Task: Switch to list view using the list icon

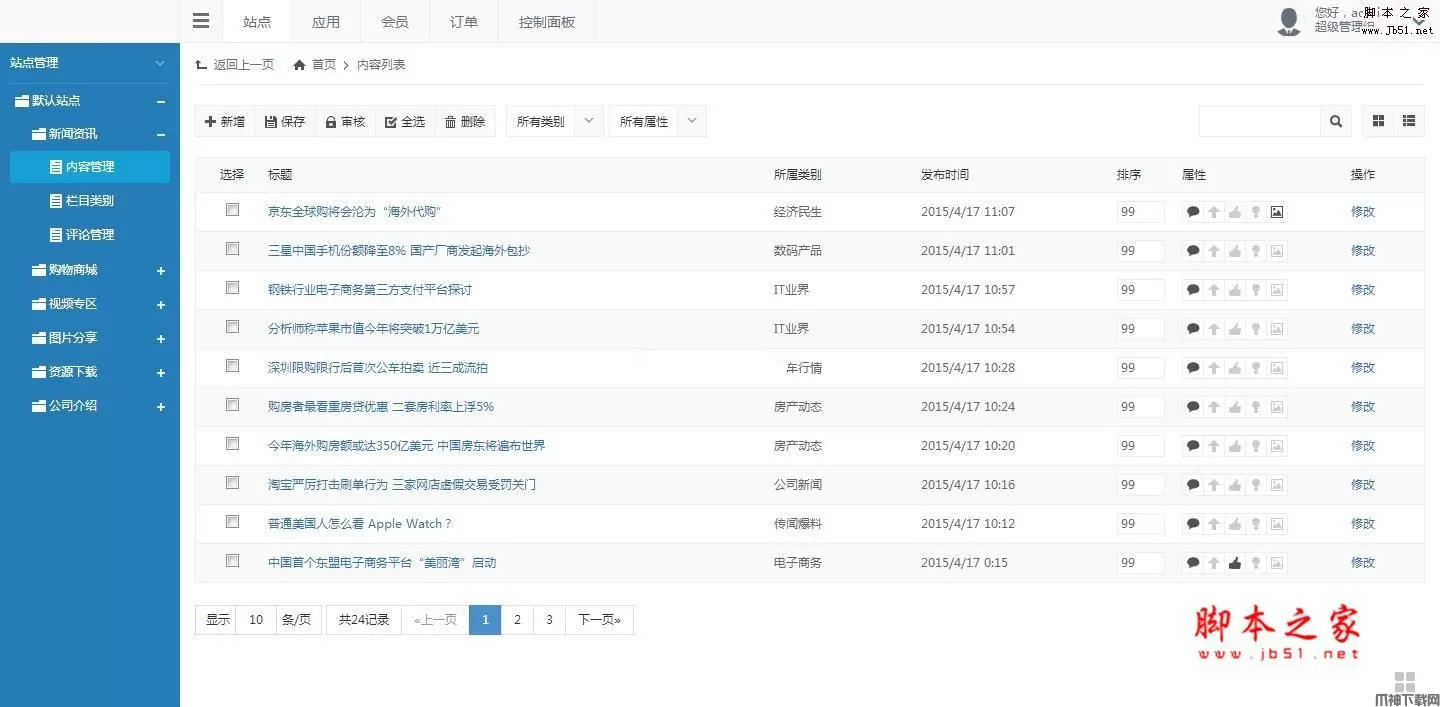Action: point(1409,121)
